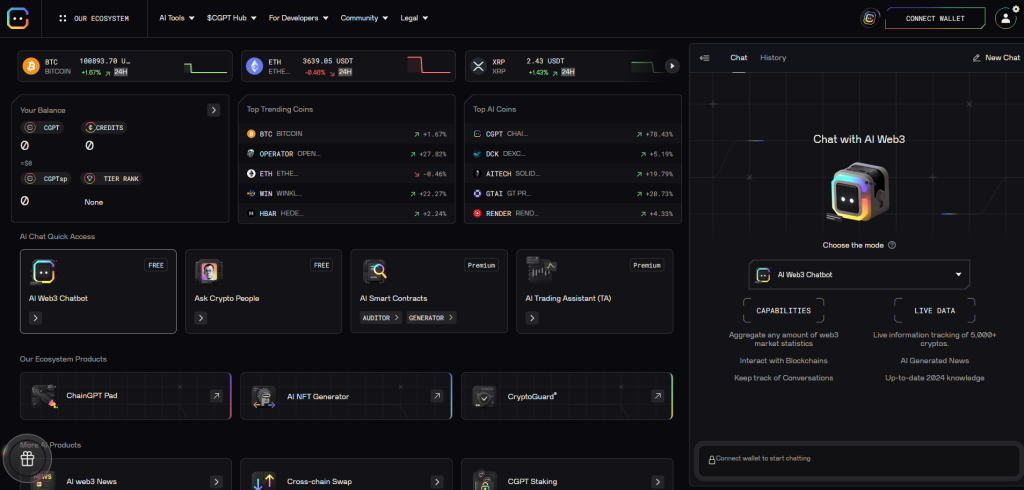This screenshot has height=490, width=1024.
Task: Click the AI NFT Generator icon
Action: (264, 397)
